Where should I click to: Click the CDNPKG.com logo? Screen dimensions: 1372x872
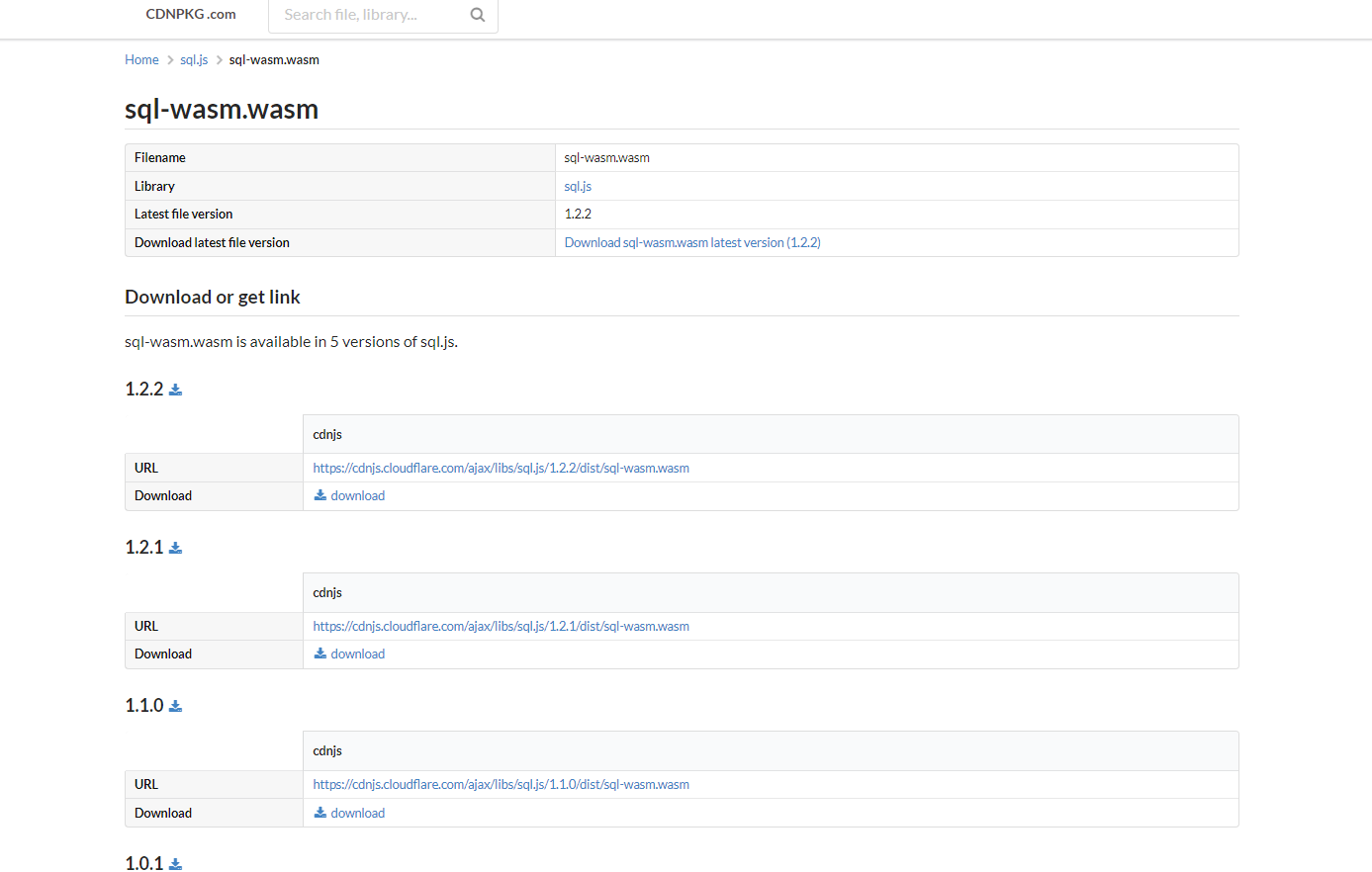pyautogui.click(x=190, y=14)
